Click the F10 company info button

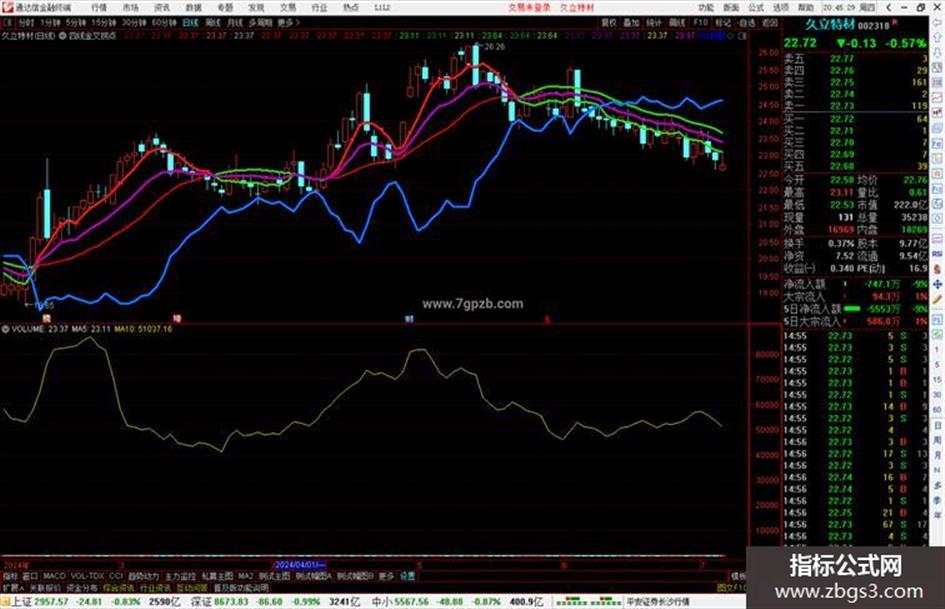pyautogui.click(x=700, y=22)
